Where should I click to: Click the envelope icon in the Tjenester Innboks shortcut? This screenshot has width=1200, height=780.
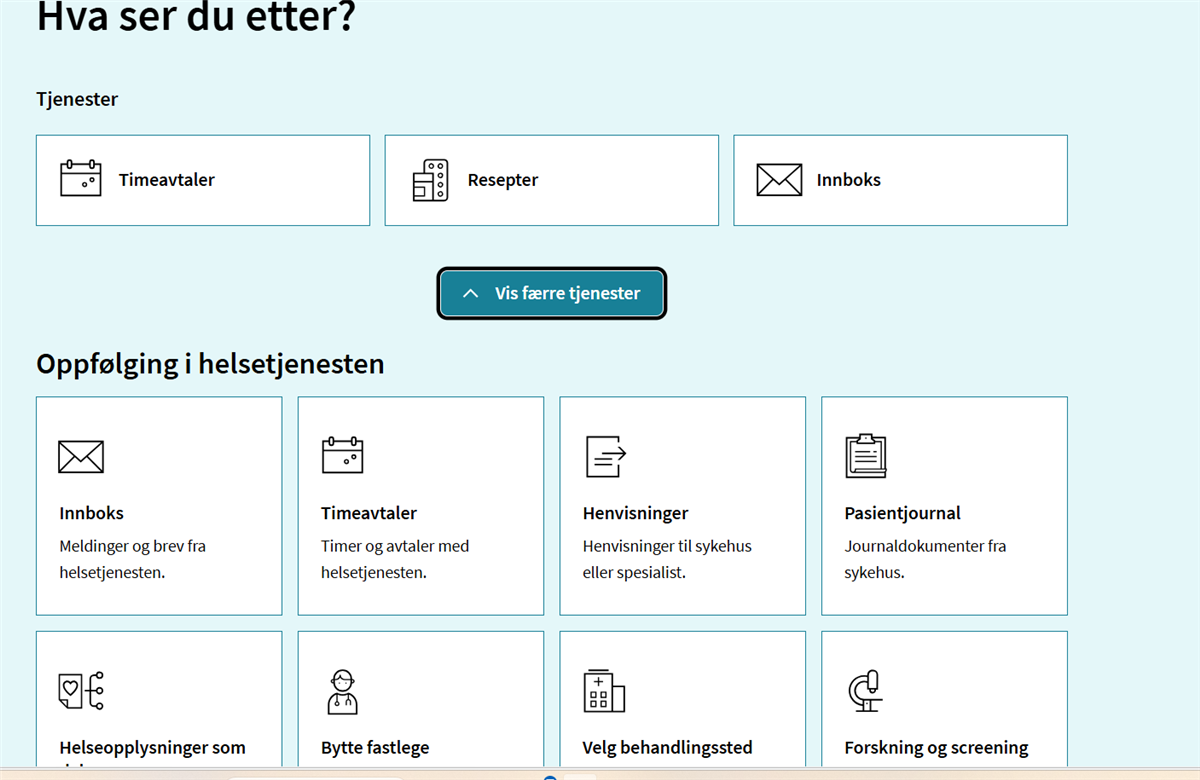[x=779, y=180]
